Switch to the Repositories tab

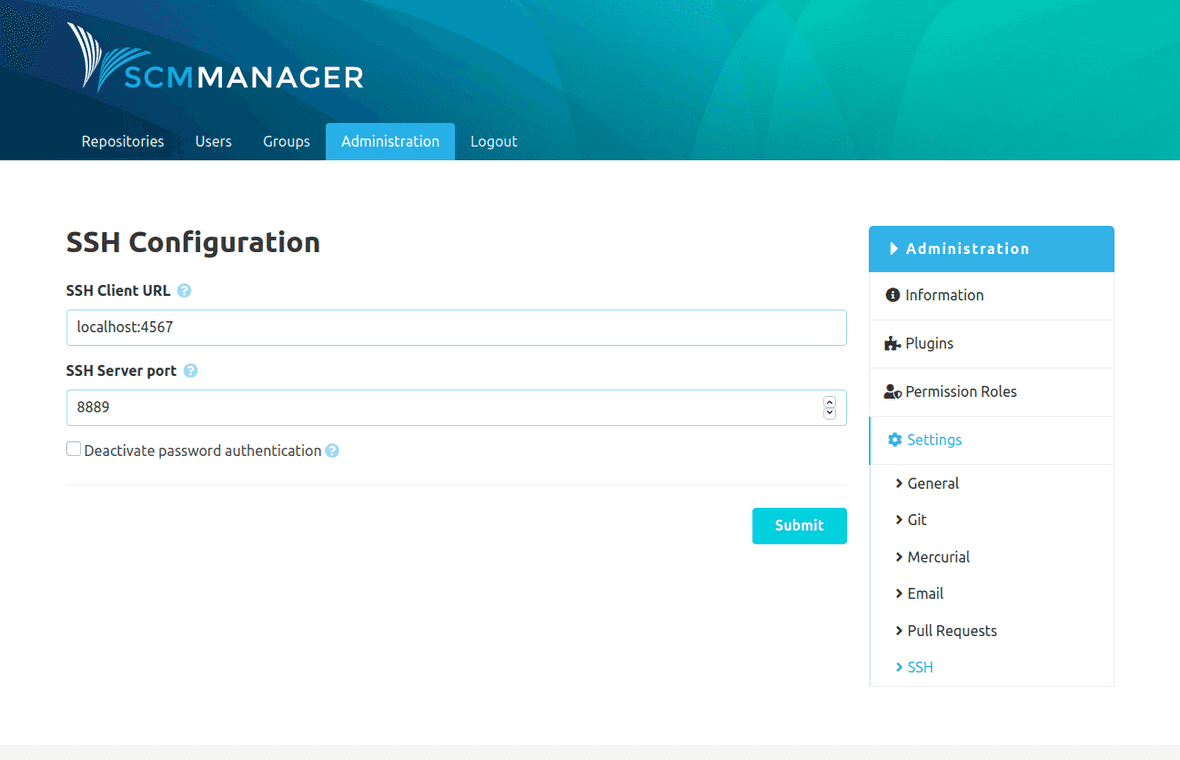point(122,141)
